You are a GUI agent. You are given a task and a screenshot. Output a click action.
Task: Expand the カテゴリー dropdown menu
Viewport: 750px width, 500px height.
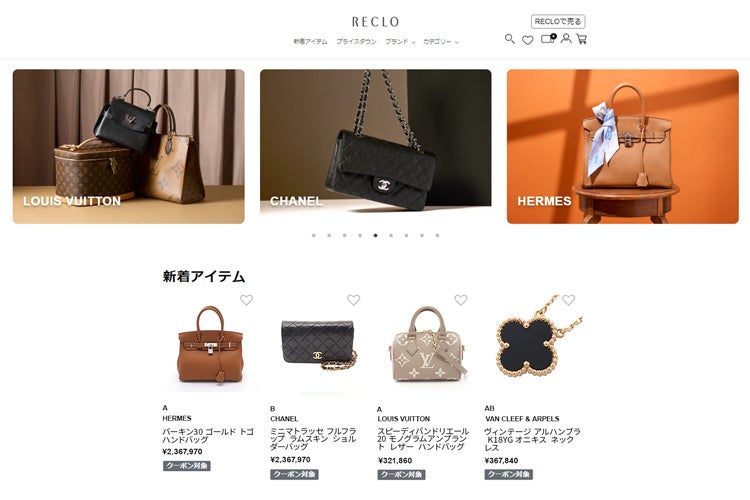(441, 42)
